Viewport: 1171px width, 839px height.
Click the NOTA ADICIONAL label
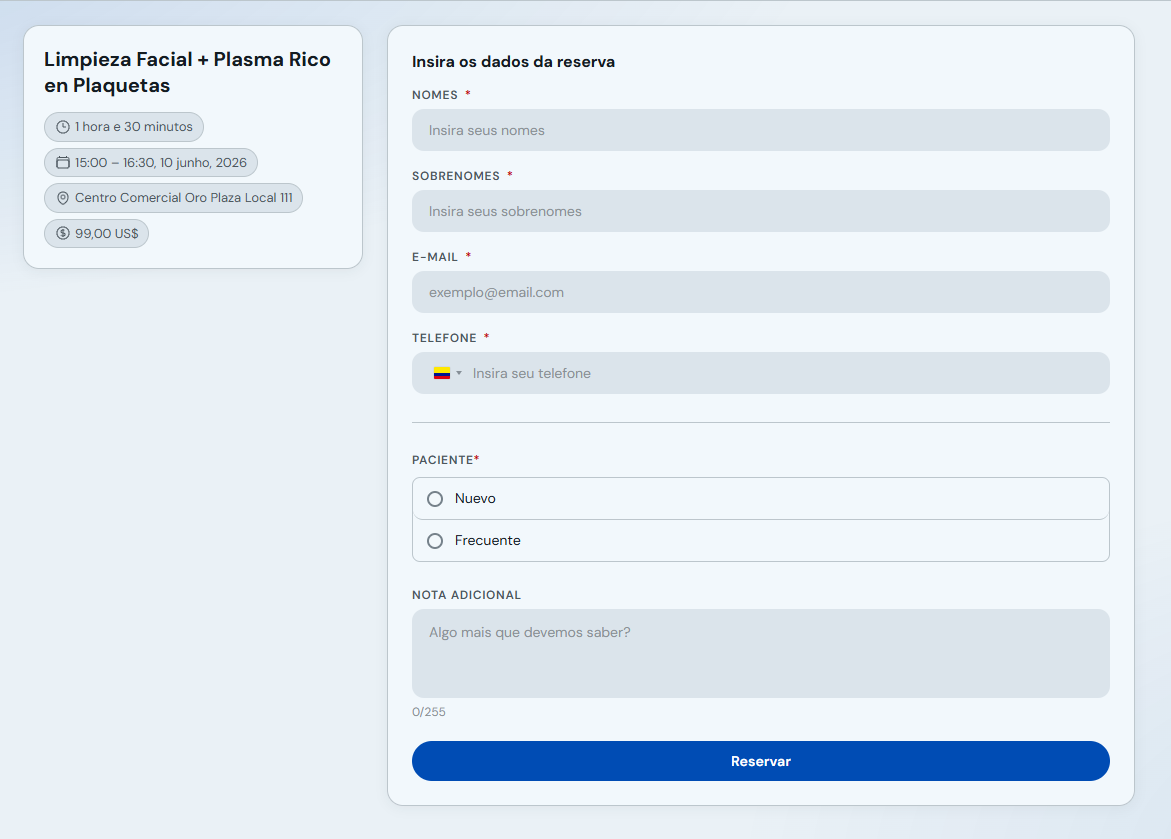467,595
